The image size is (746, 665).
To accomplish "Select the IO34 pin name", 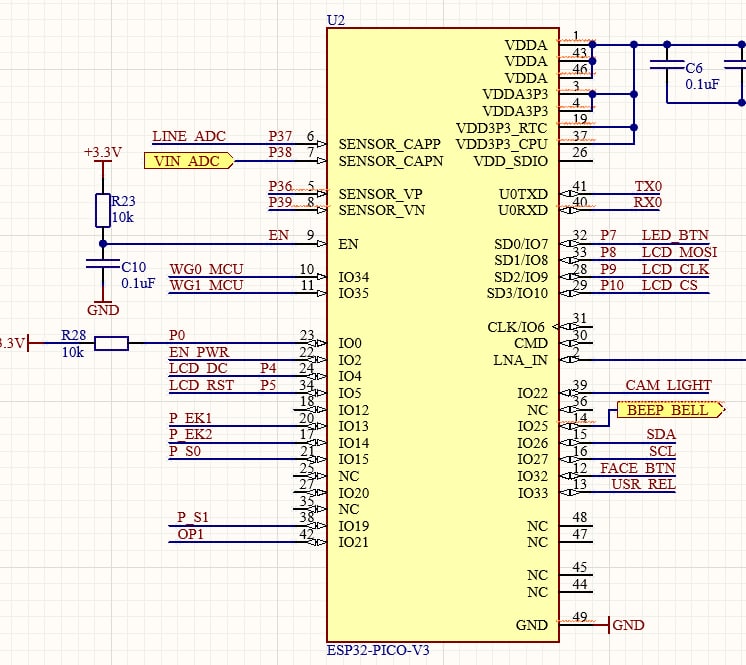I will pyautogui.click(x=353, y=277).
